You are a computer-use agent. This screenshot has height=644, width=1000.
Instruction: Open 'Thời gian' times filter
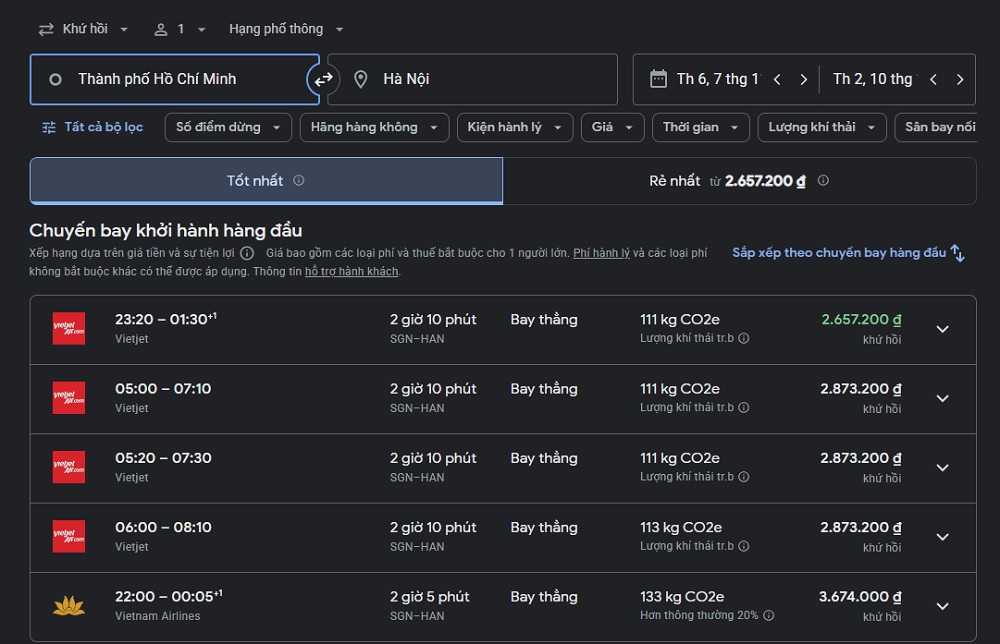[701, 127]
